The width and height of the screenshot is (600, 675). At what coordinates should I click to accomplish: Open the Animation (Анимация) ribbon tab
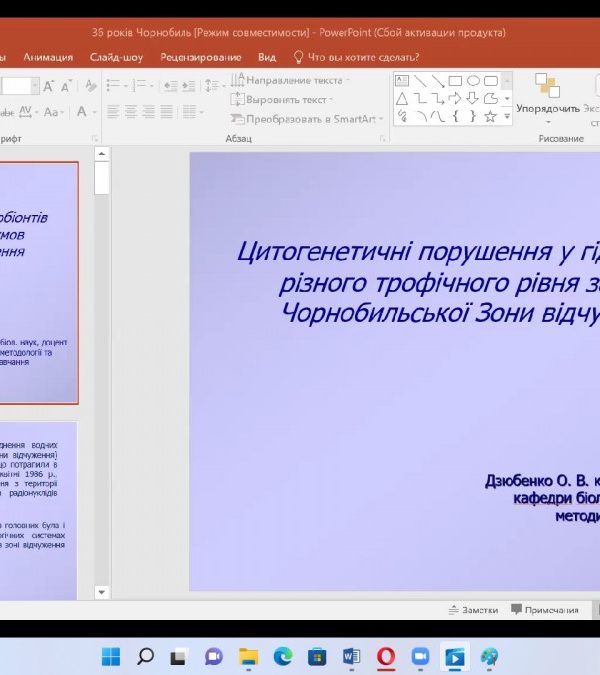(x=48, y=57)
